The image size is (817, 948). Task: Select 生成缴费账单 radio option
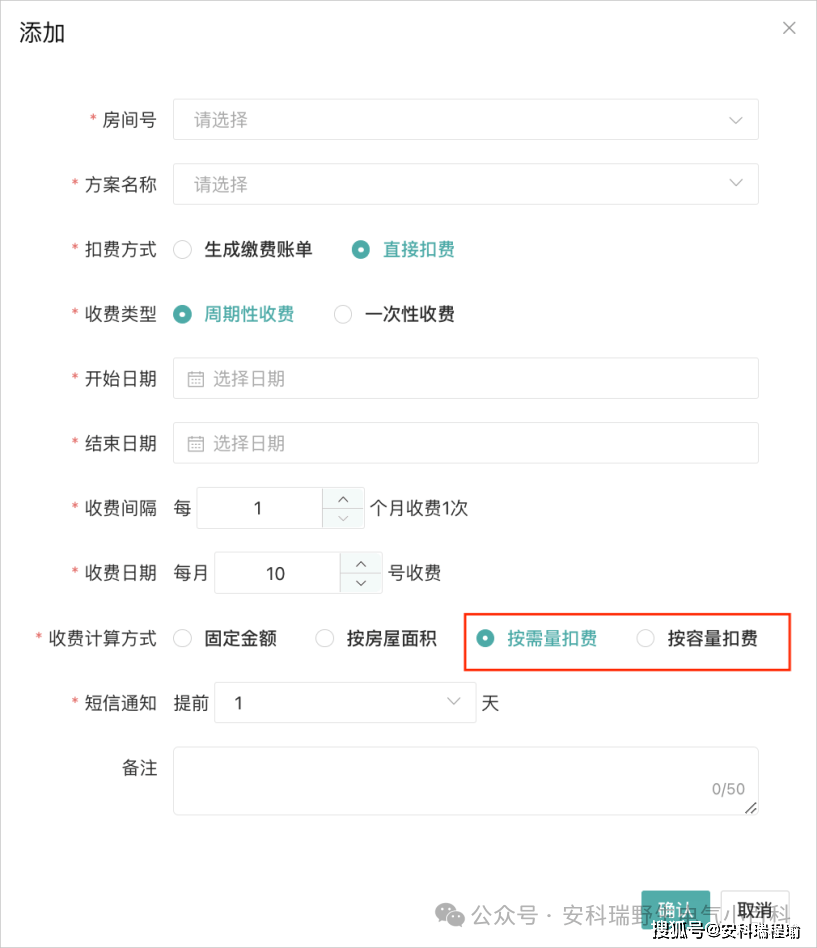[183, 250]
